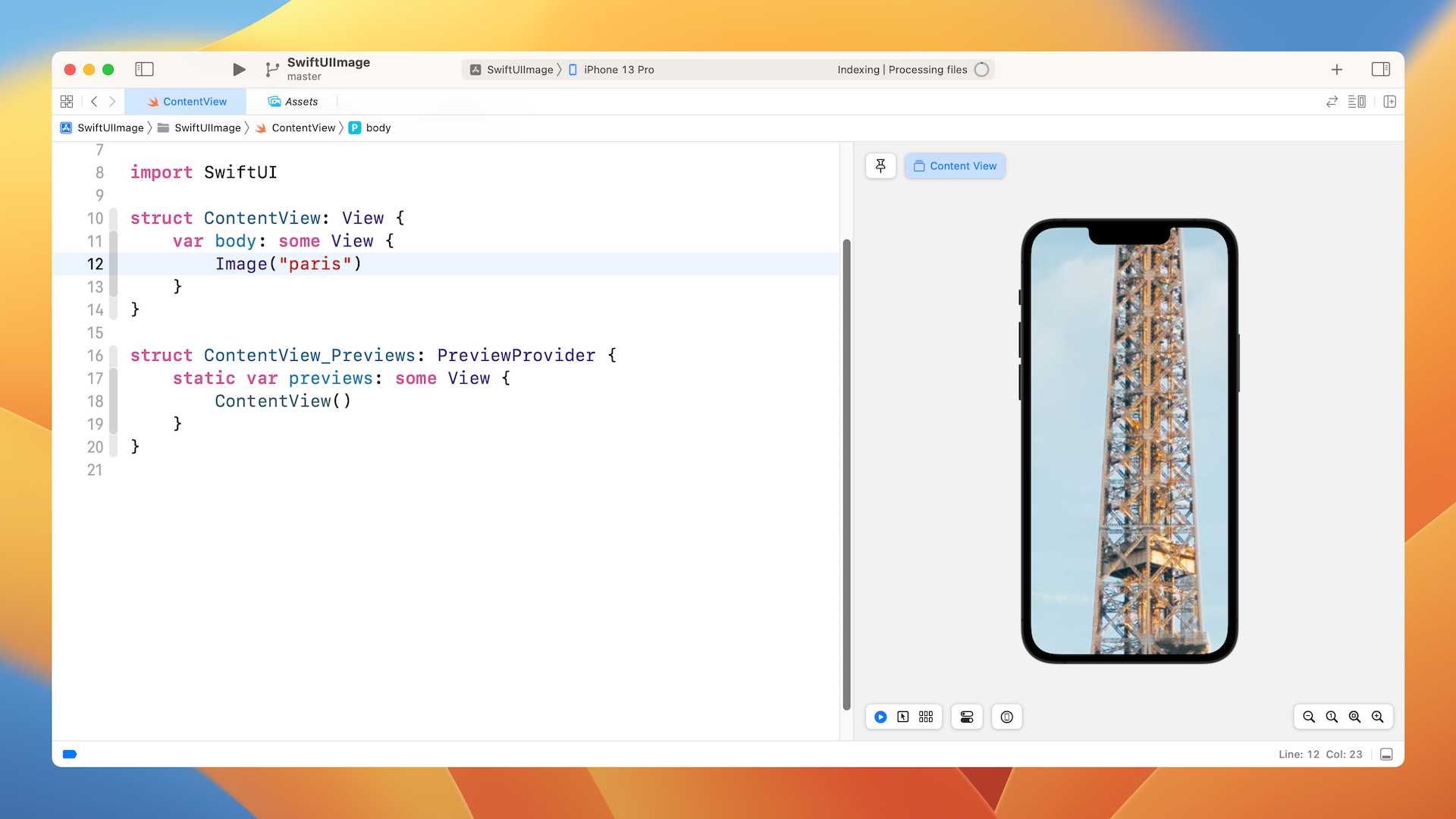Open the related items grid menu
This screenshot has width=1456, height=819.
(67, 102)
